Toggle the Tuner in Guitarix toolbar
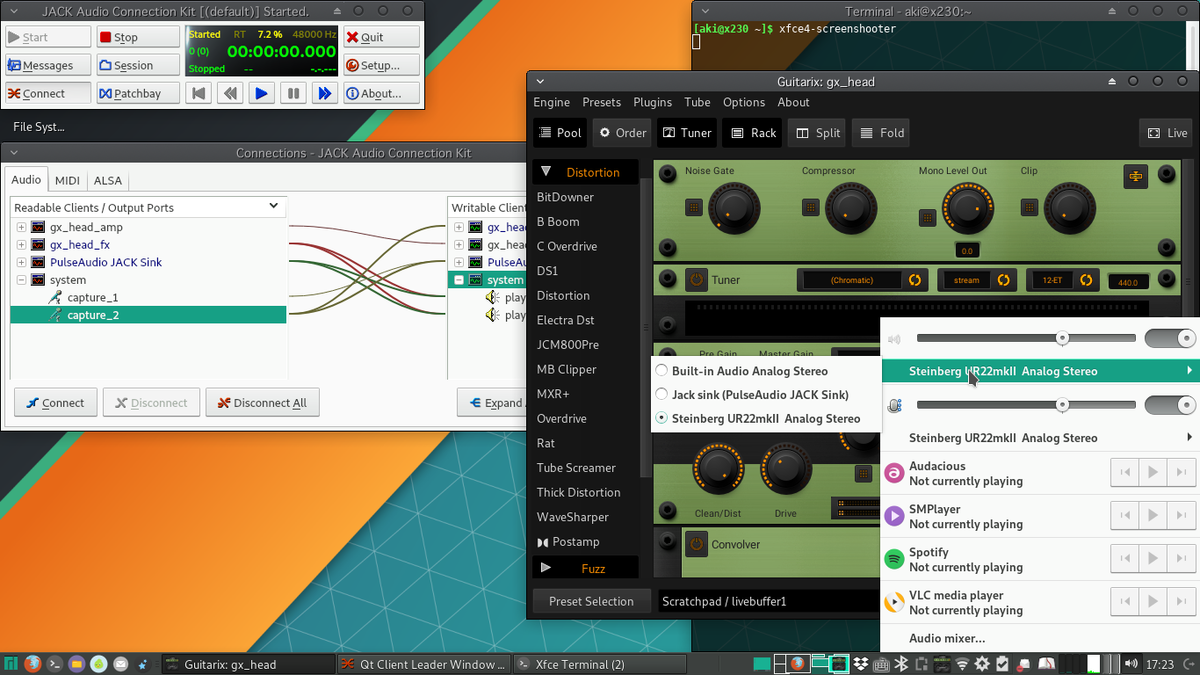1200x675 pixels. click(x=687, y=132)
